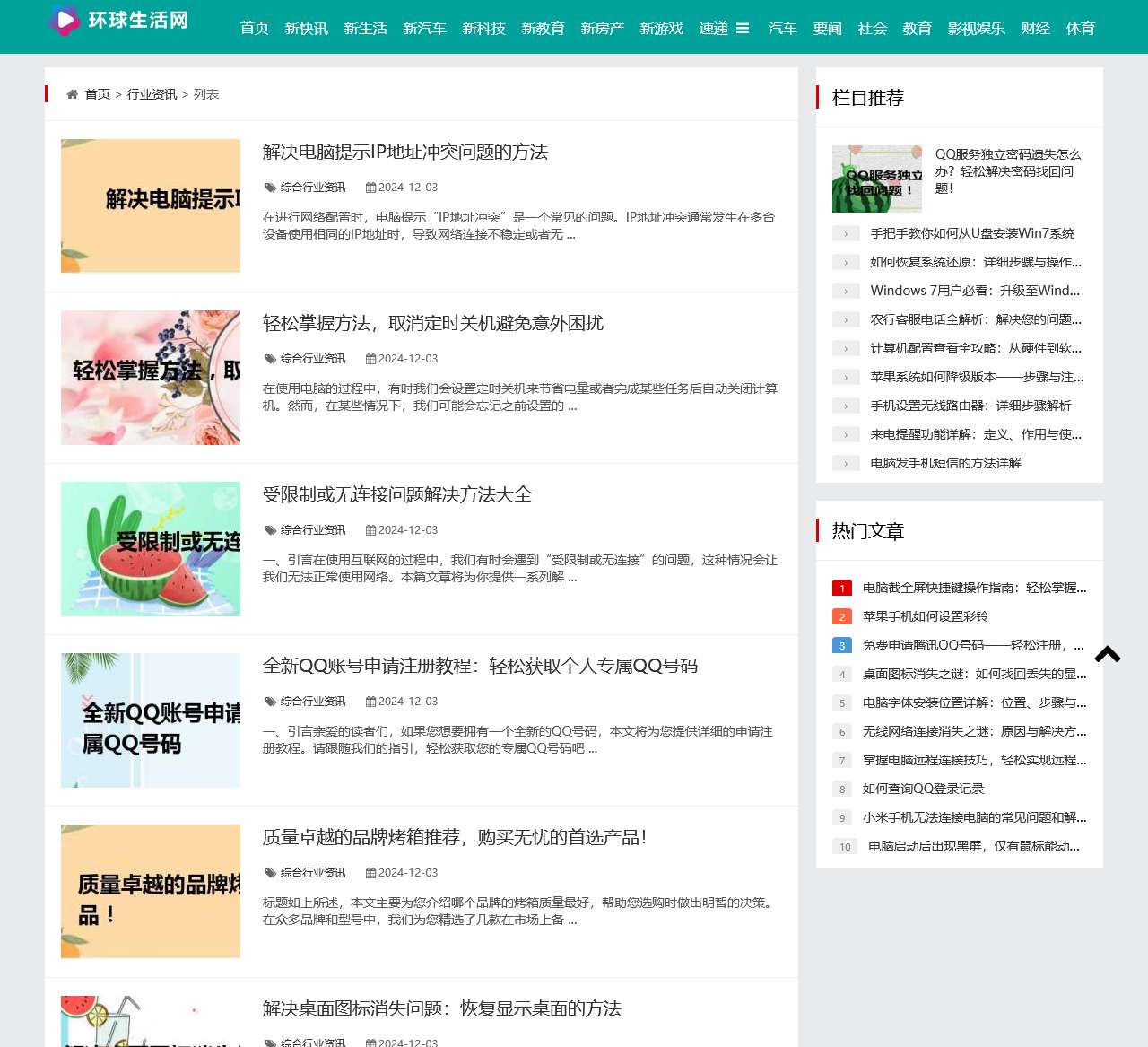Click the tag icon under the 品牌烤箱 article
The image size is (1148, 1047).
tap(270, 873)
